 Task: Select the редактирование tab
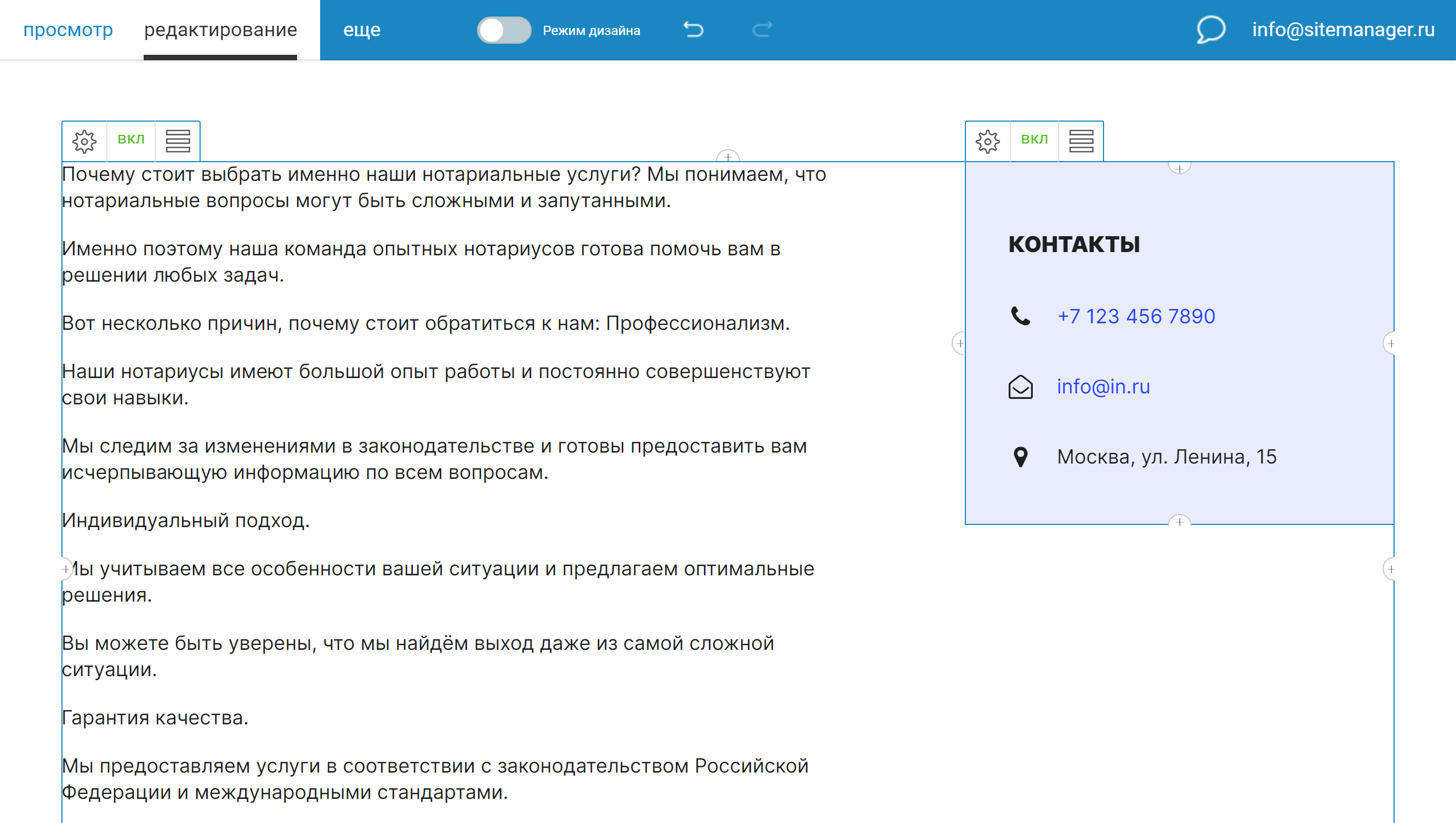(221, 29)
